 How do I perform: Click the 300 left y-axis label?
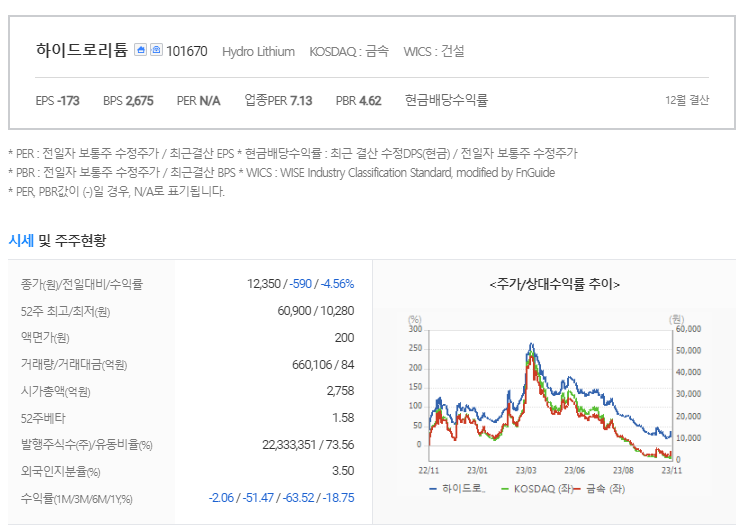tap(415, 329)
